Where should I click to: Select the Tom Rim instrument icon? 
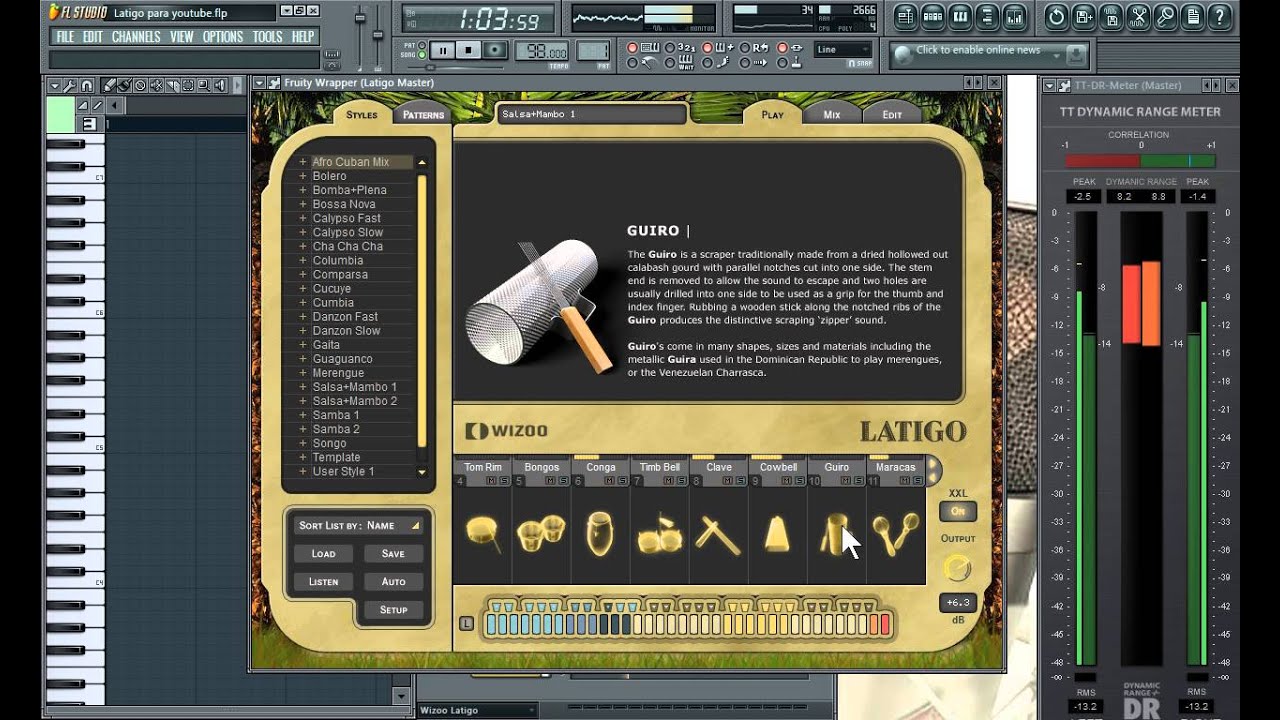click(x=482, y=534)
